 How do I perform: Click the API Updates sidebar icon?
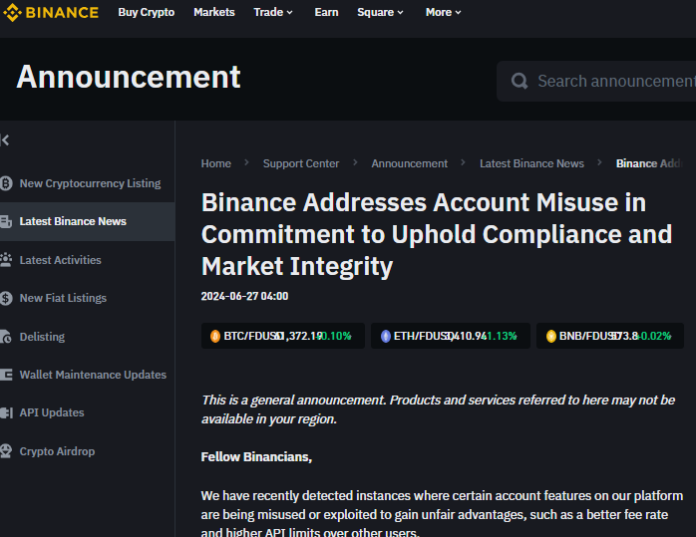6,413
